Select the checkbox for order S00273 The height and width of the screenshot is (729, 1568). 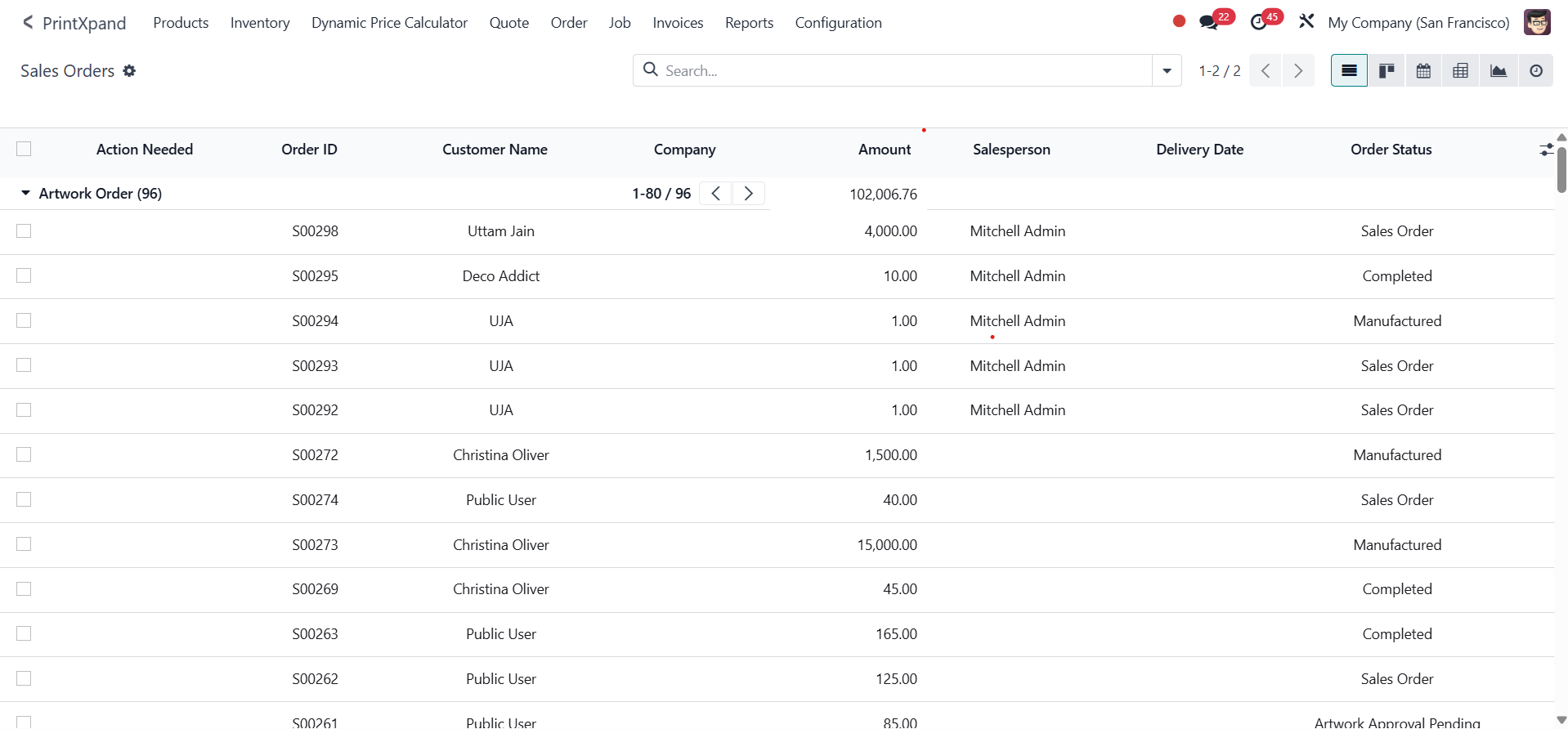click(x=24, y=544)
